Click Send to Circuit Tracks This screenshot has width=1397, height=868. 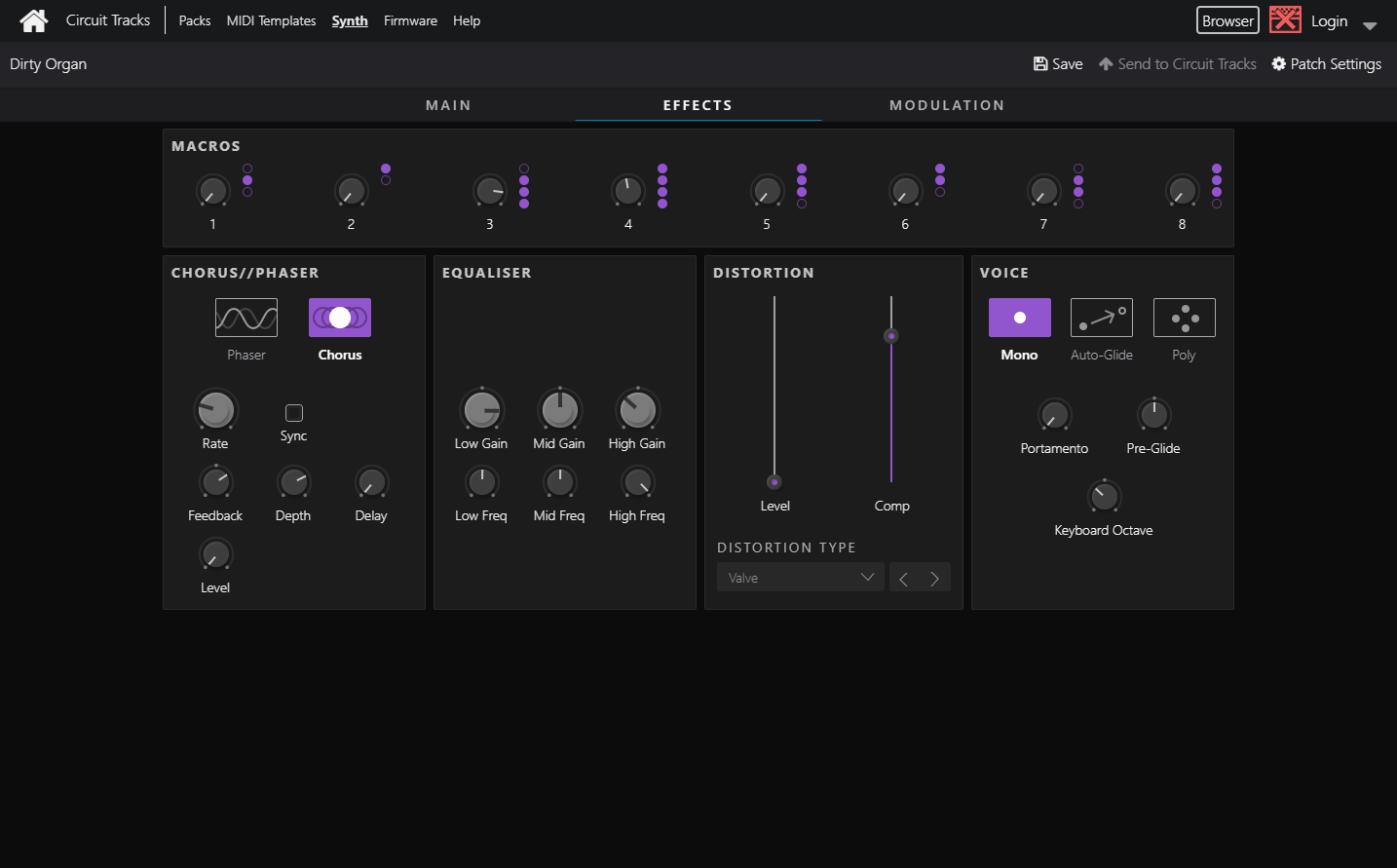(x=1177, y=63)
